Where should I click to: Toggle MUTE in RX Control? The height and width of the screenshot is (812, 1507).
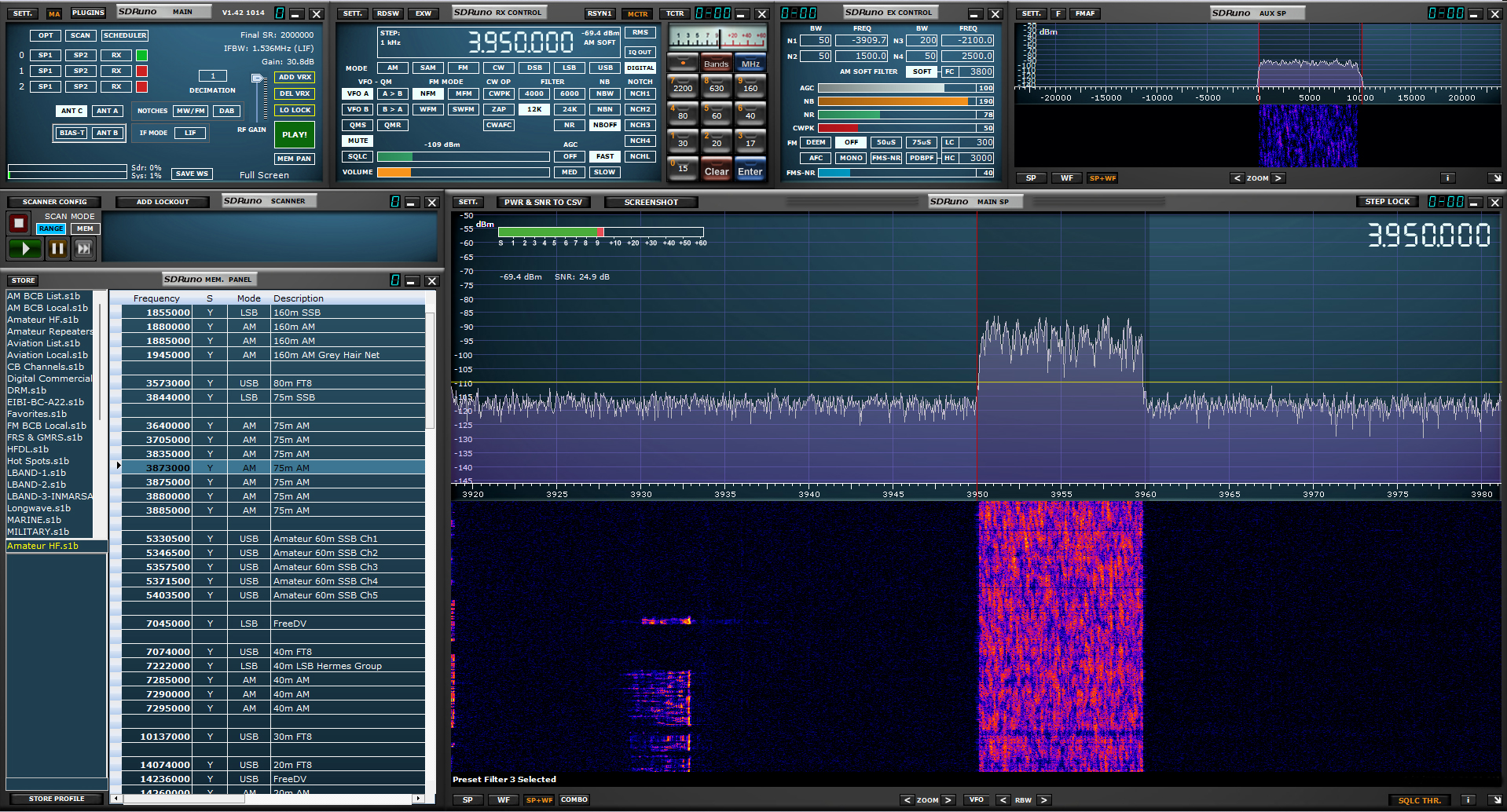point(357,141)
